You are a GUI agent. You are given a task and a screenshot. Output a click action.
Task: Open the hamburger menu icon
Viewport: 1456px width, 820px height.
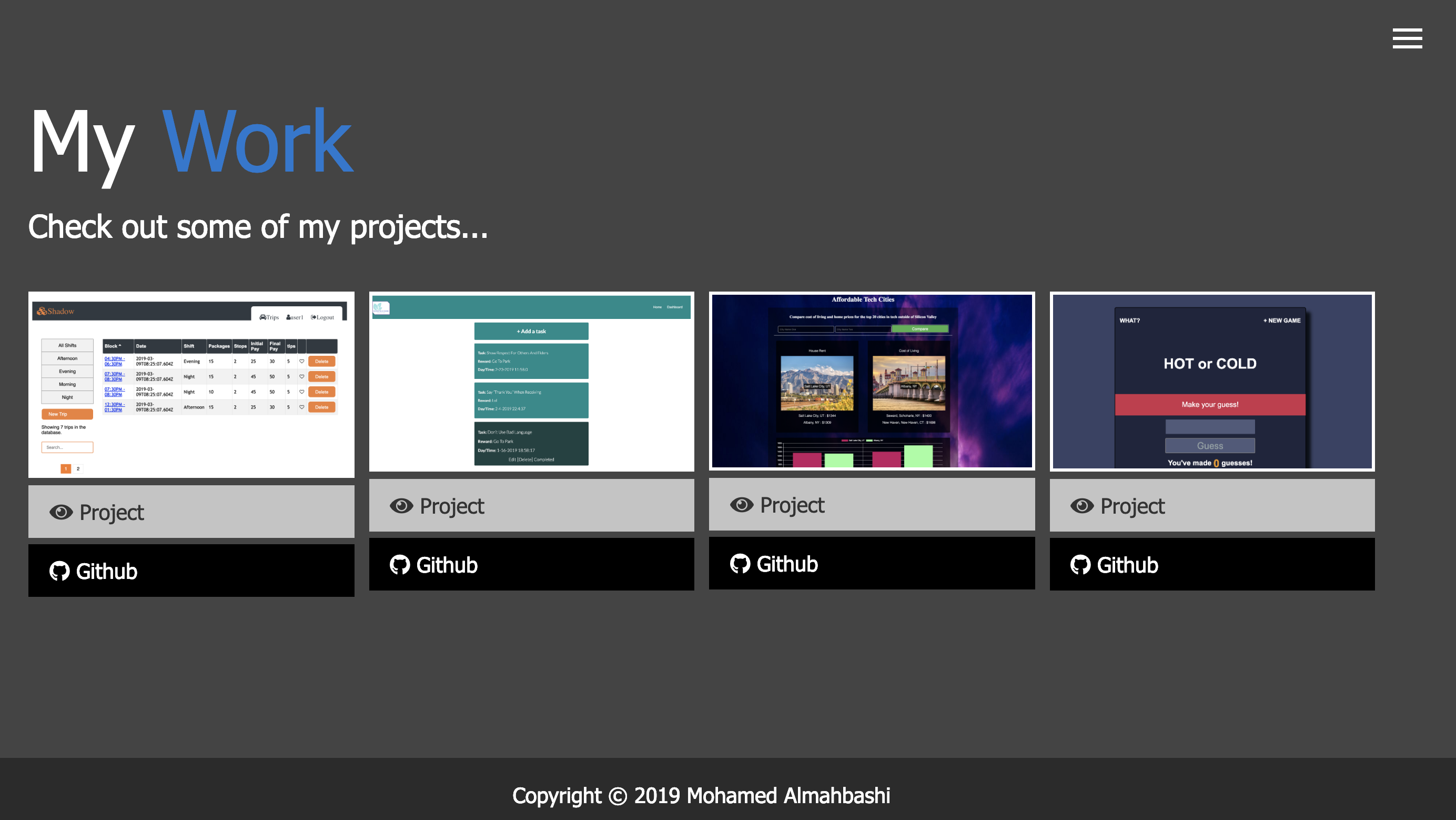click(x=1407, y=38)
